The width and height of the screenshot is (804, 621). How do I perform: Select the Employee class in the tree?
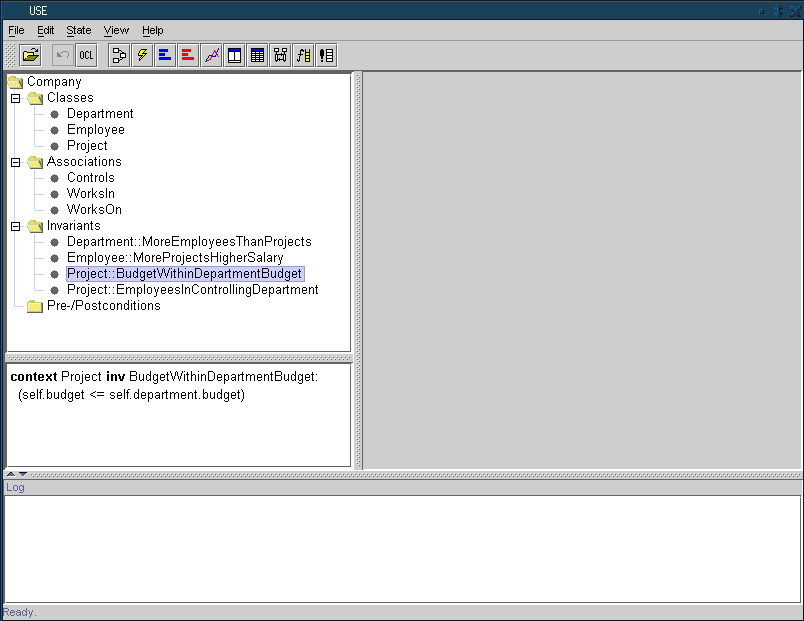coord(95,130)
